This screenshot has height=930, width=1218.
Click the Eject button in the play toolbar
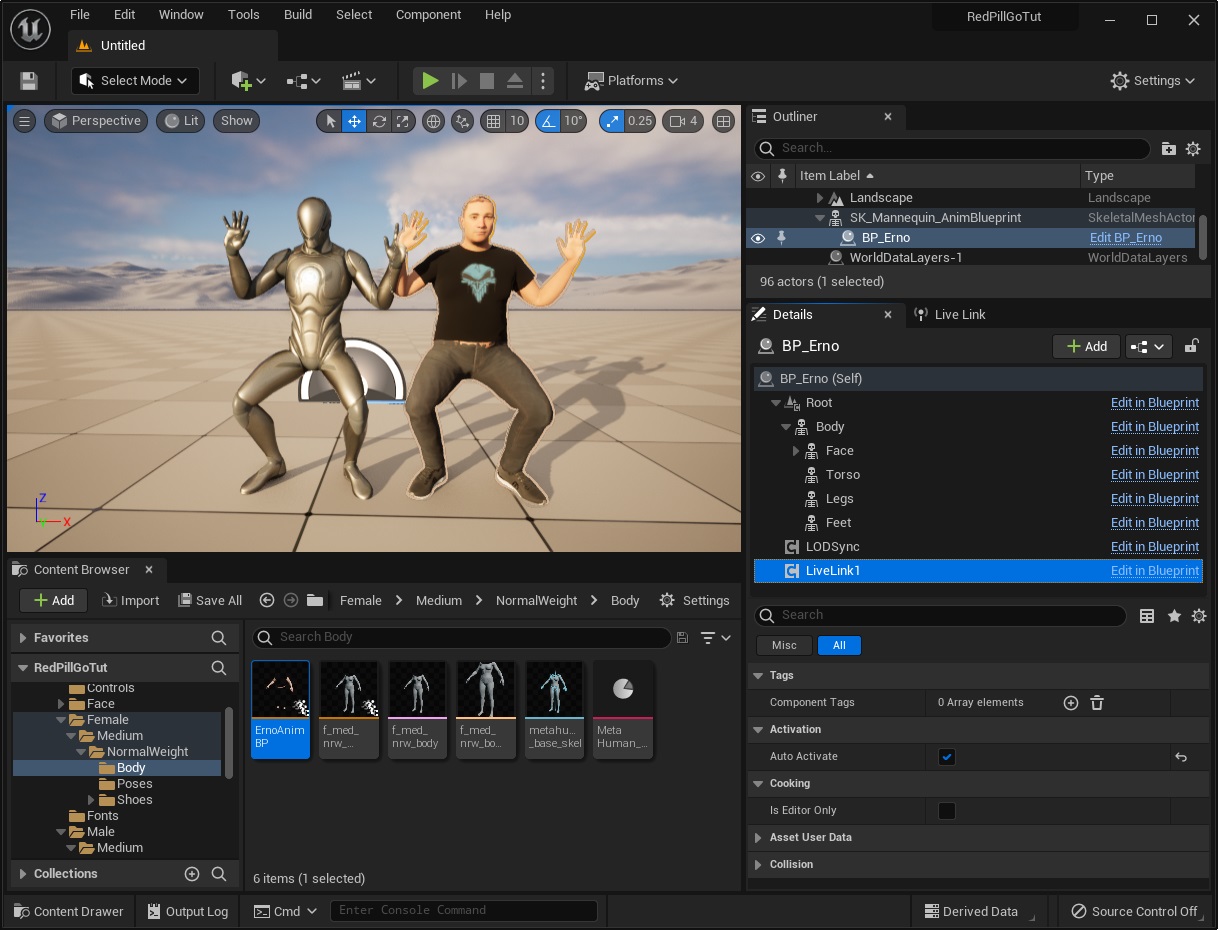point(514,81)
